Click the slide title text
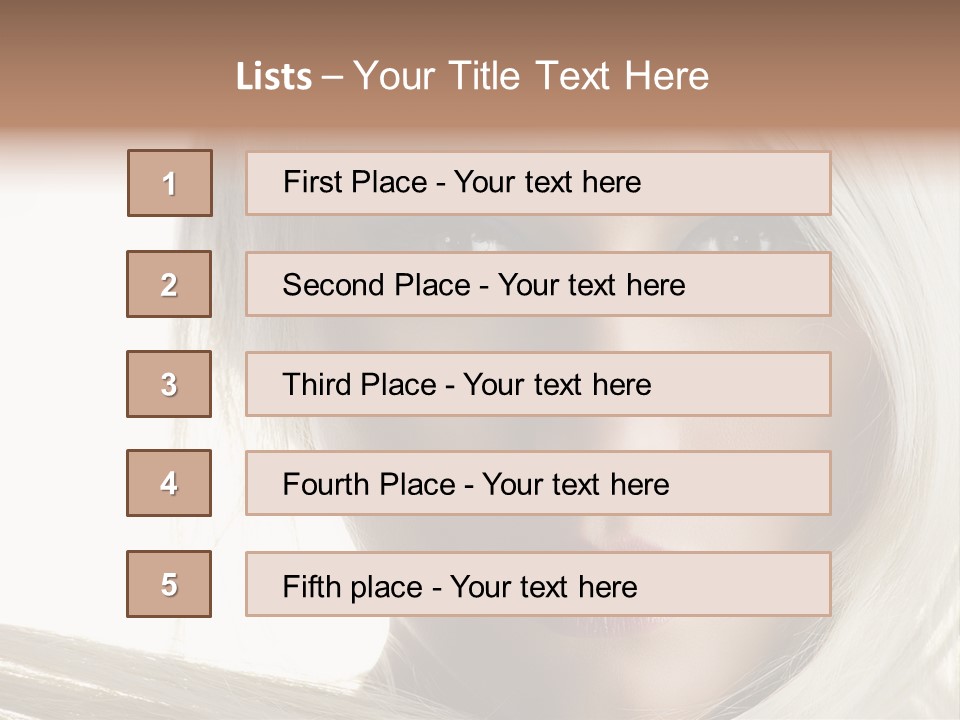The width and height of the screenshot is (960, 720). click(x=472, y=76)
